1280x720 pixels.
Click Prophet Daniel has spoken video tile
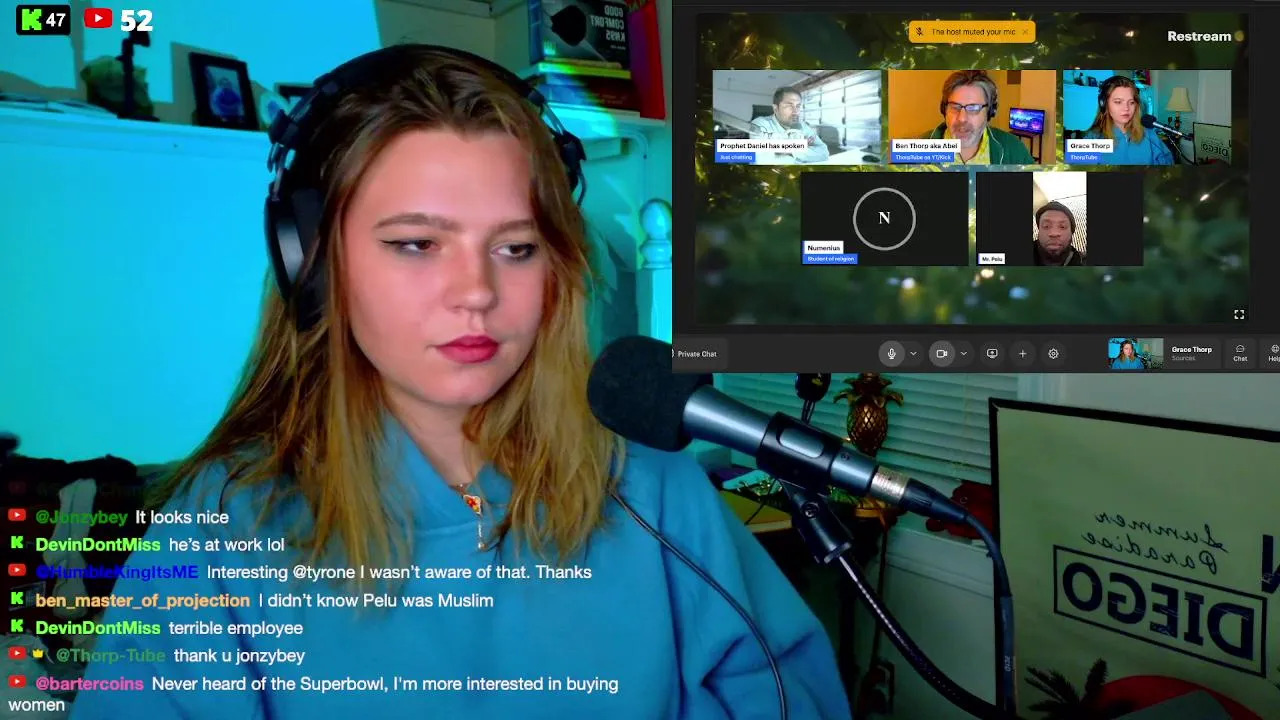(x=797, y=117)
